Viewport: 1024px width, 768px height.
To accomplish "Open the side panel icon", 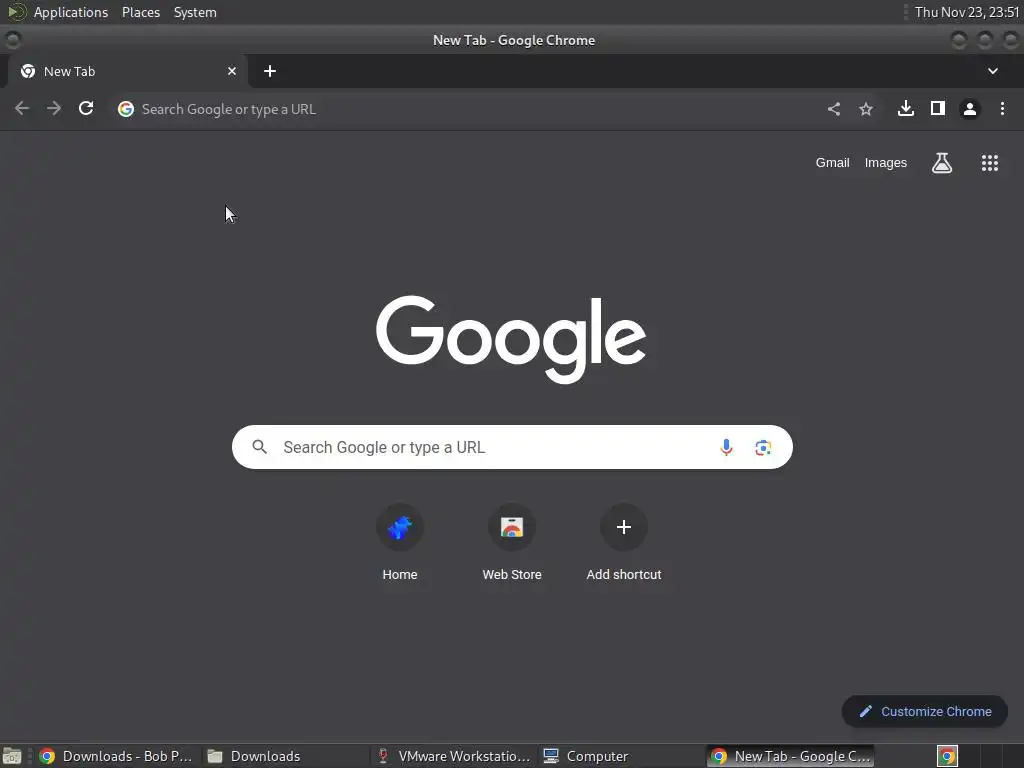I will tap(938, 108).
